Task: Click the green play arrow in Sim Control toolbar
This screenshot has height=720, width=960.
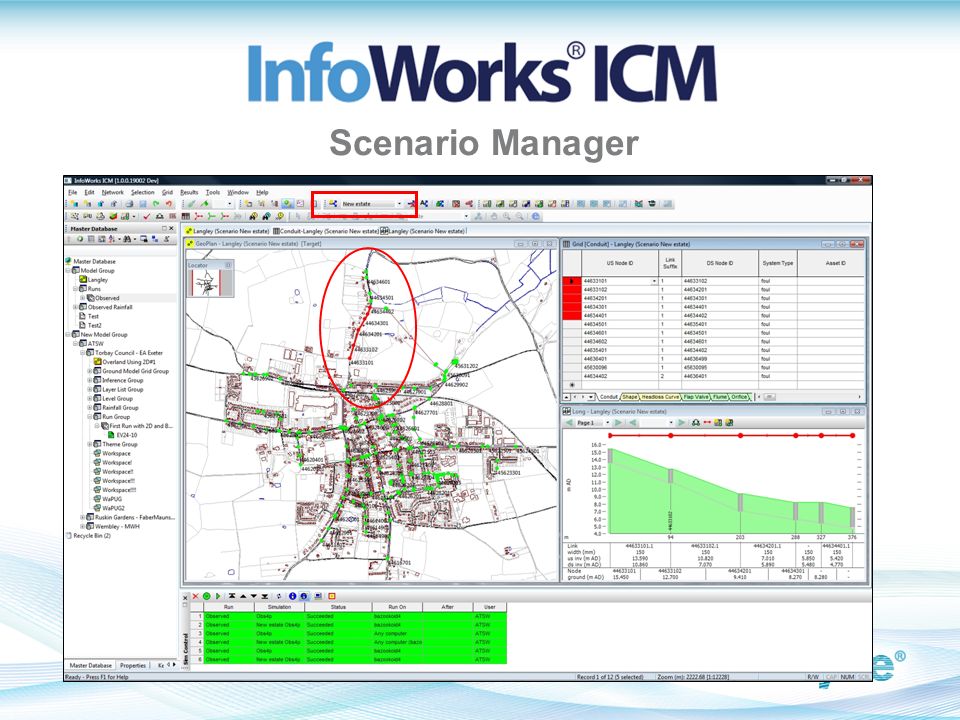Action: click(x=218, y=596)
